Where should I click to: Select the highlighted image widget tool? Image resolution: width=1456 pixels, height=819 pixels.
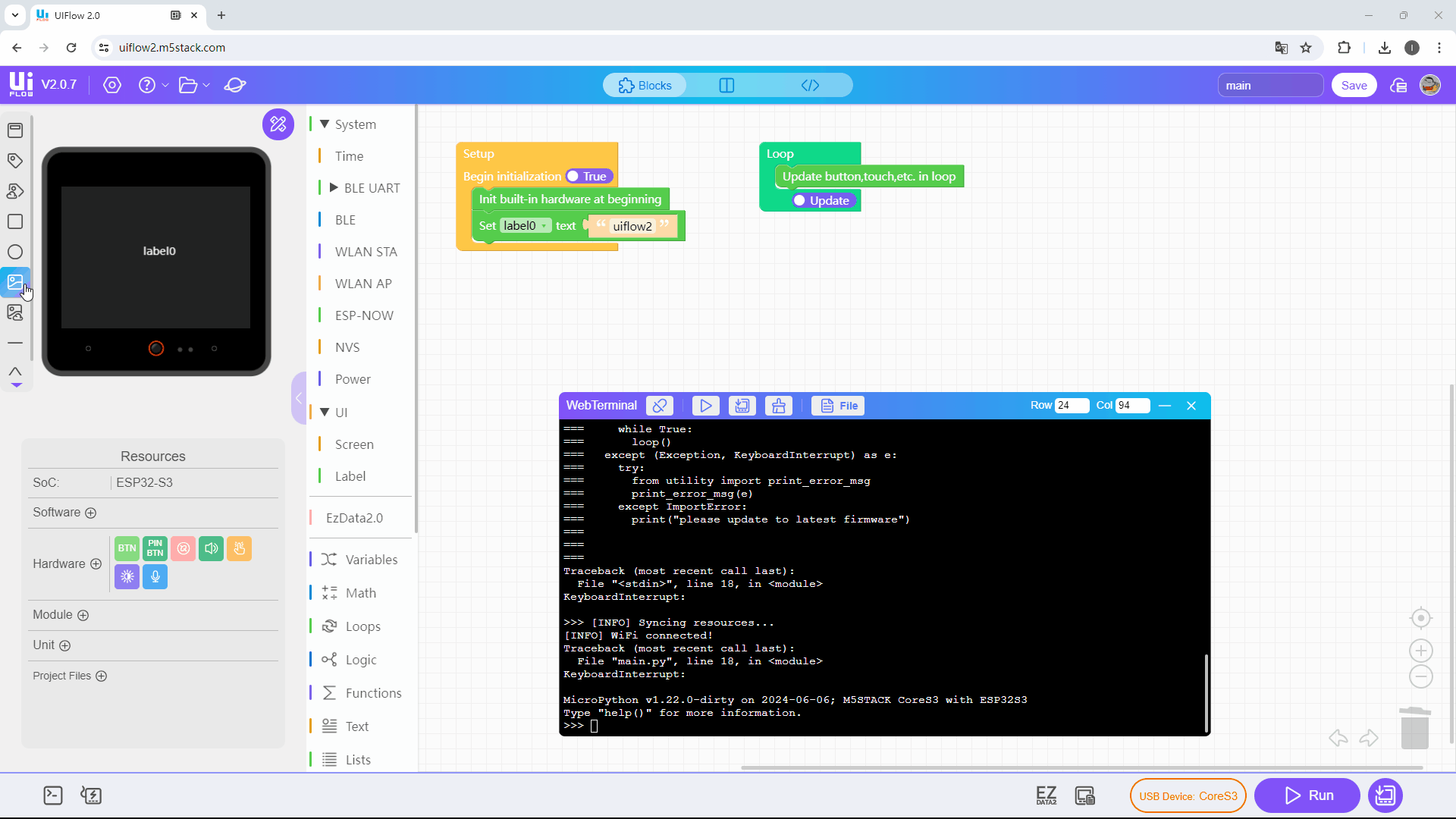point(15,282)
